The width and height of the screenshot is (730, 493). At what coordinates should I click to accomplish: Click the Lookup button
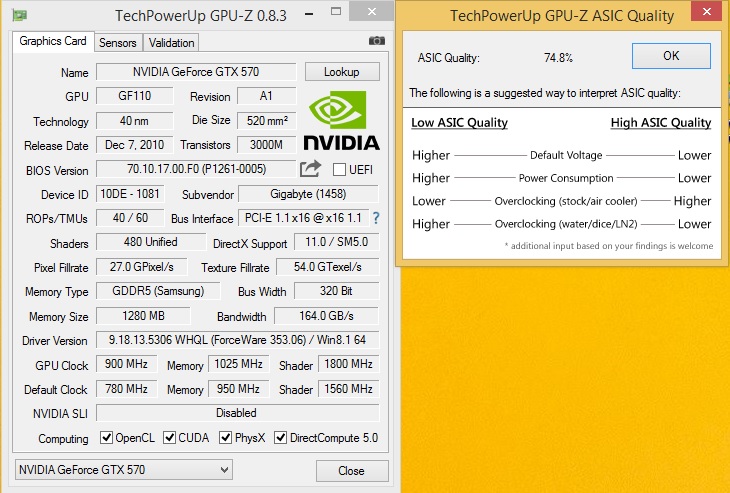pos(342,72)
